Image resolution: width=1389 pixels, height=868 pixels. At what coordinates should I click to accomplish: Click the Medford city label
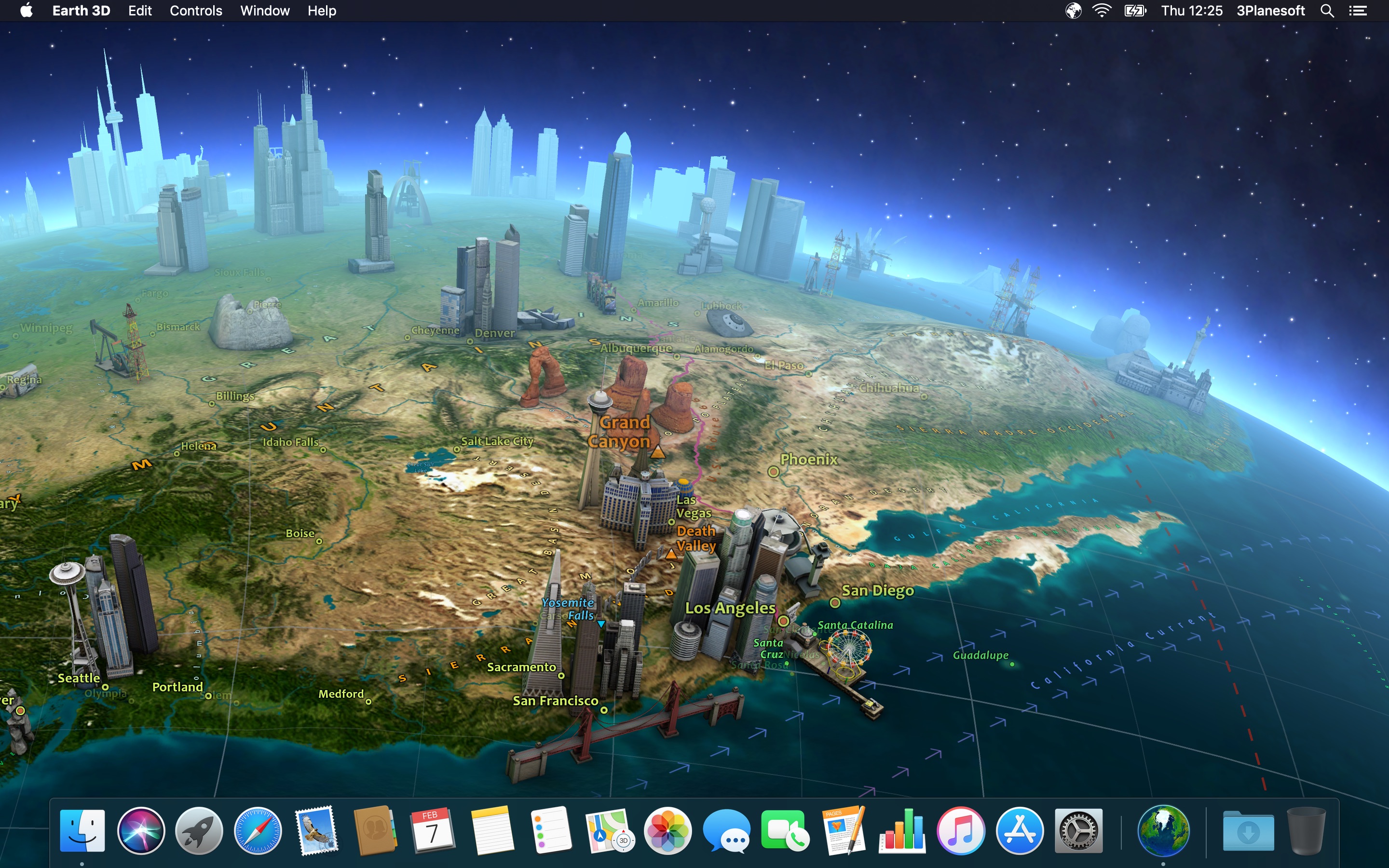(x=341, y=694)
